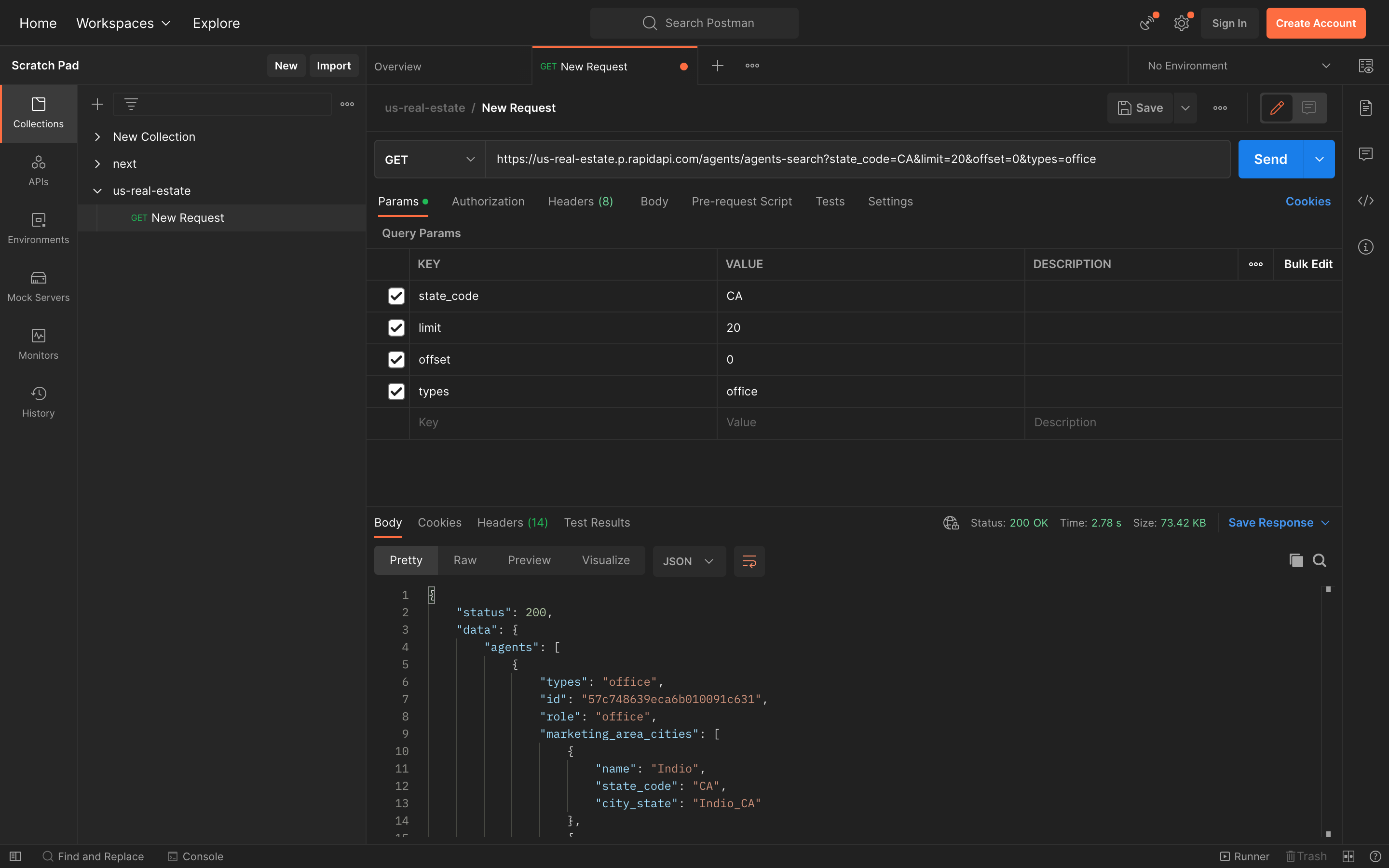
Task: Open the code snippet panel icon
Action: [1365, 201]
